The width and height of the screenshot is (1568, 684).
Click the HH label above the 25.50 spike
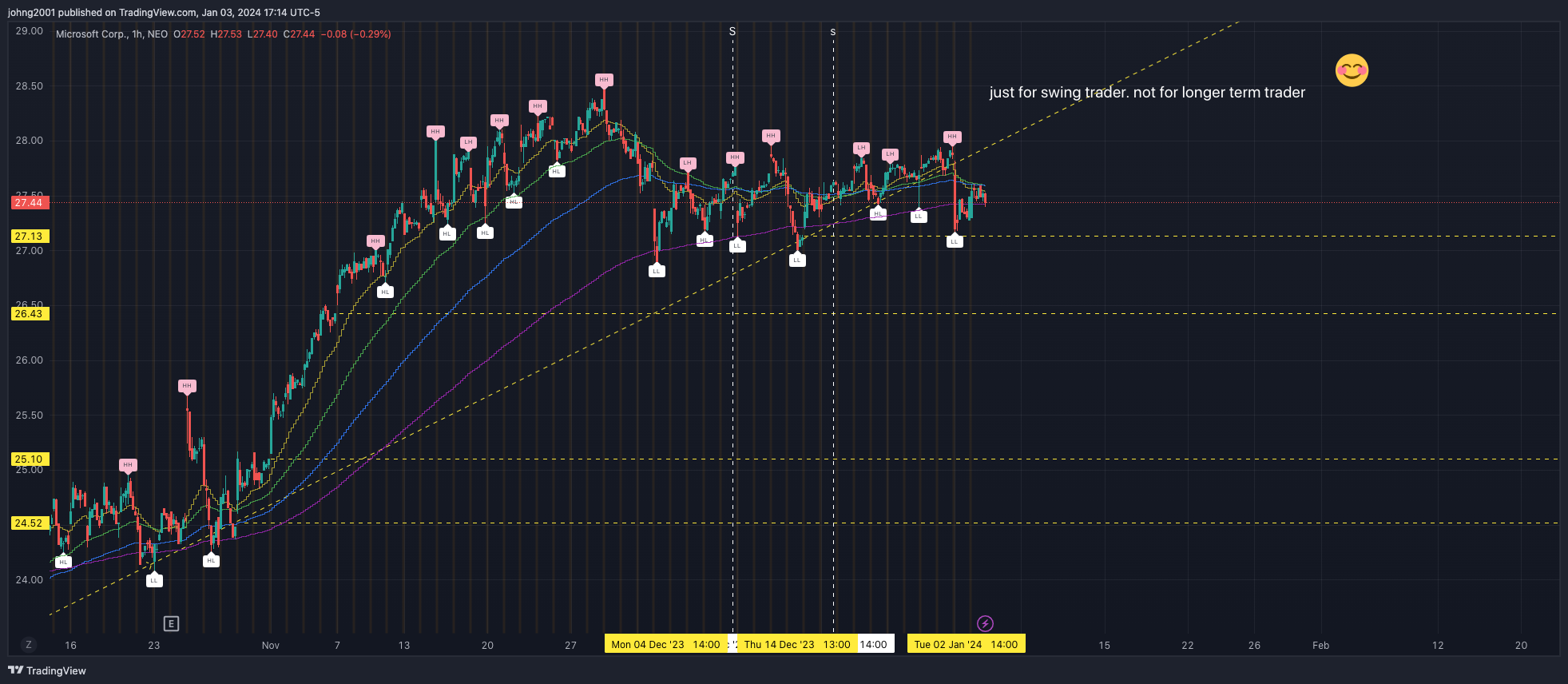point(187,386)
